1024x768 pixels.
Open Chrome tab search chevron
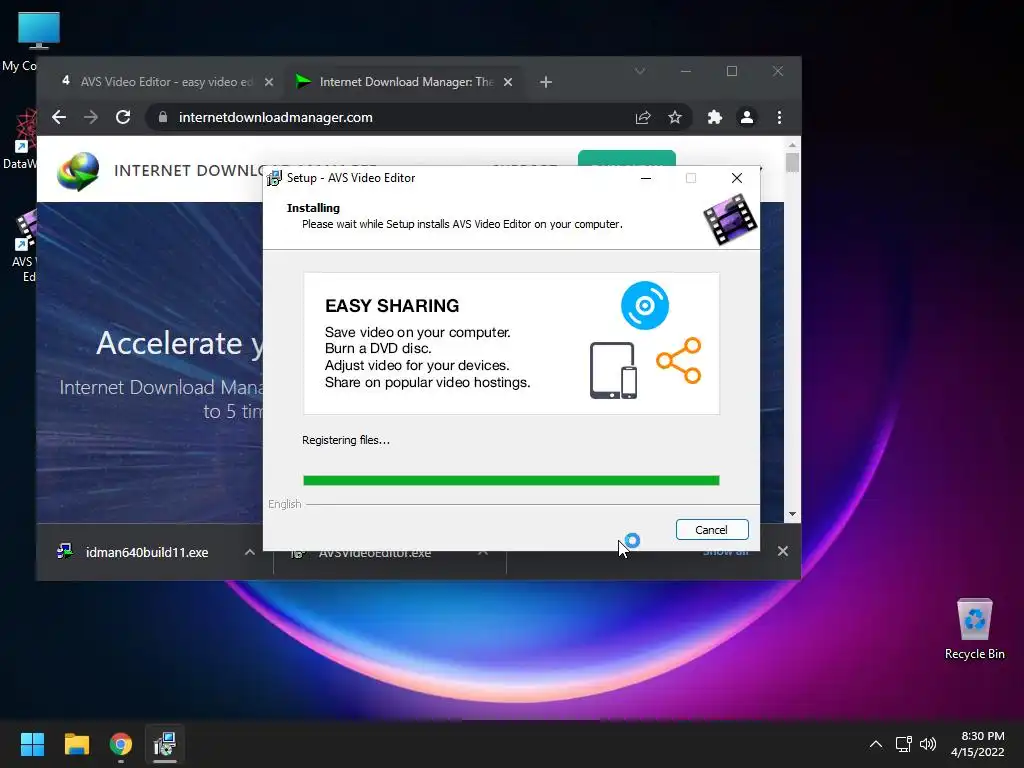pyautogui.click(x=640, y=71)
